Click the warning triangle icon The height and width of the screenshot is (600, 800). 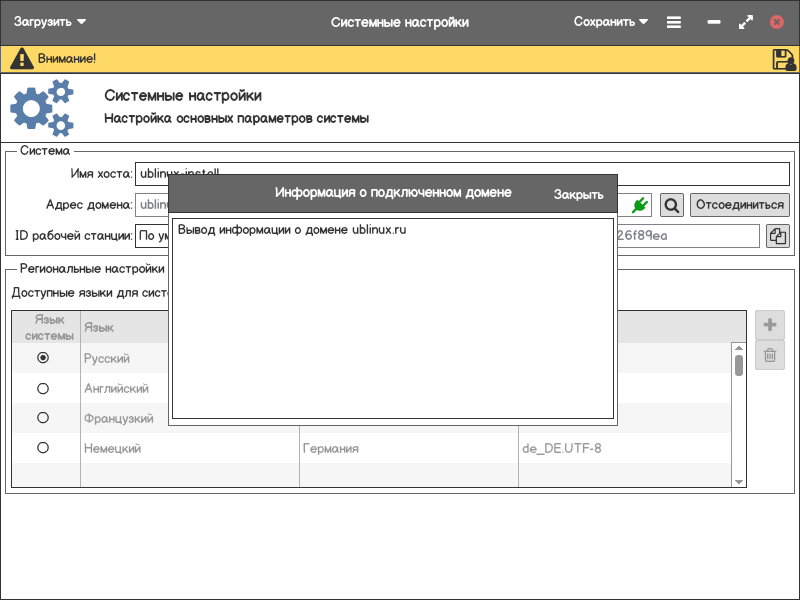[22, 59]
